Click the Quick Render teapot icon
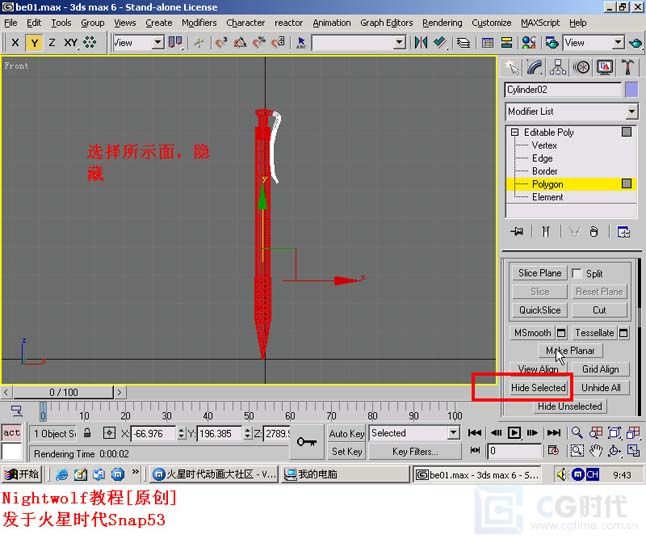Screen dimensions: 646x539 point(636,42)
